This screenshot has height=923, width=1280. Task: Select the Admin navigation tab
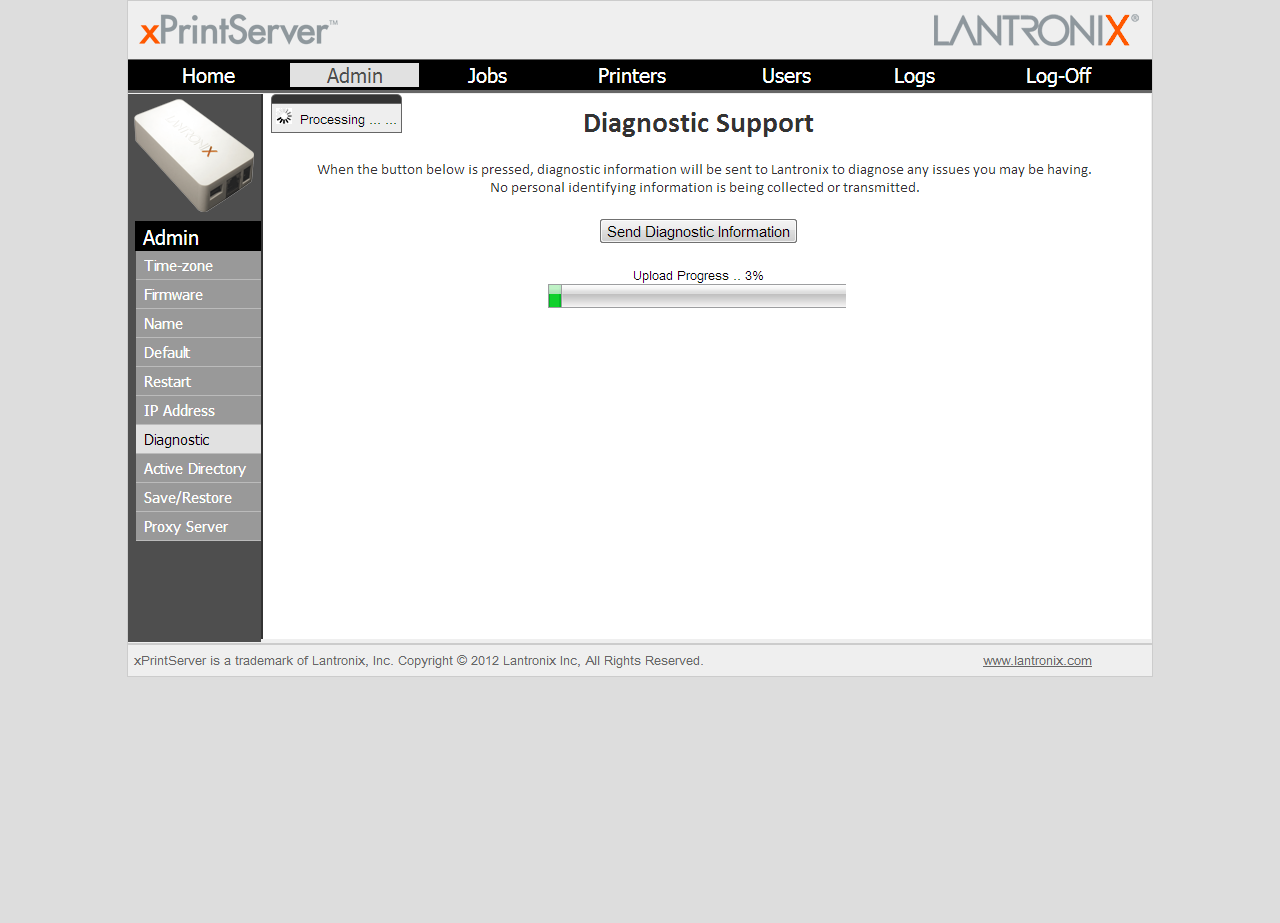pyautogui.click(x=354, y=76)
